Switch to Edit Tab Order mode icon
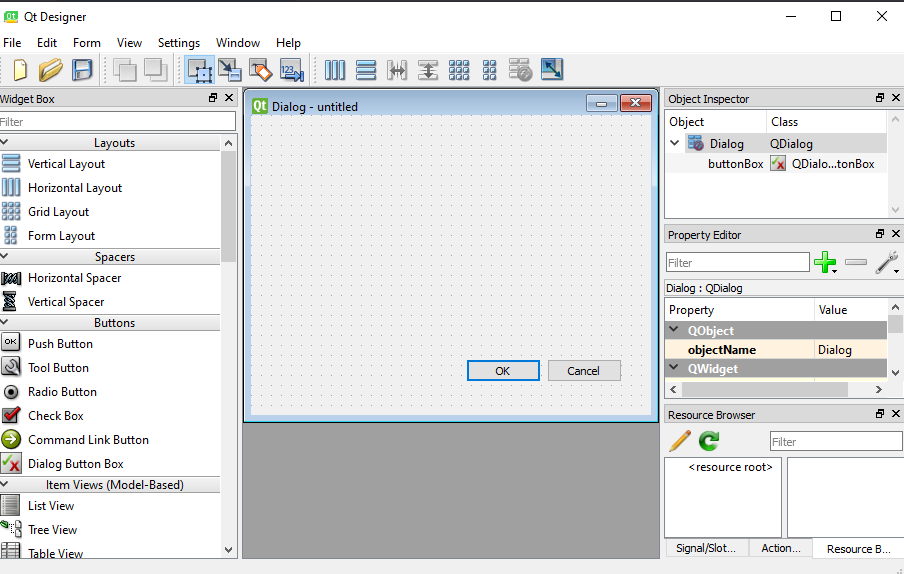Viewport: 904px width, 574px height. coord(291,70)
